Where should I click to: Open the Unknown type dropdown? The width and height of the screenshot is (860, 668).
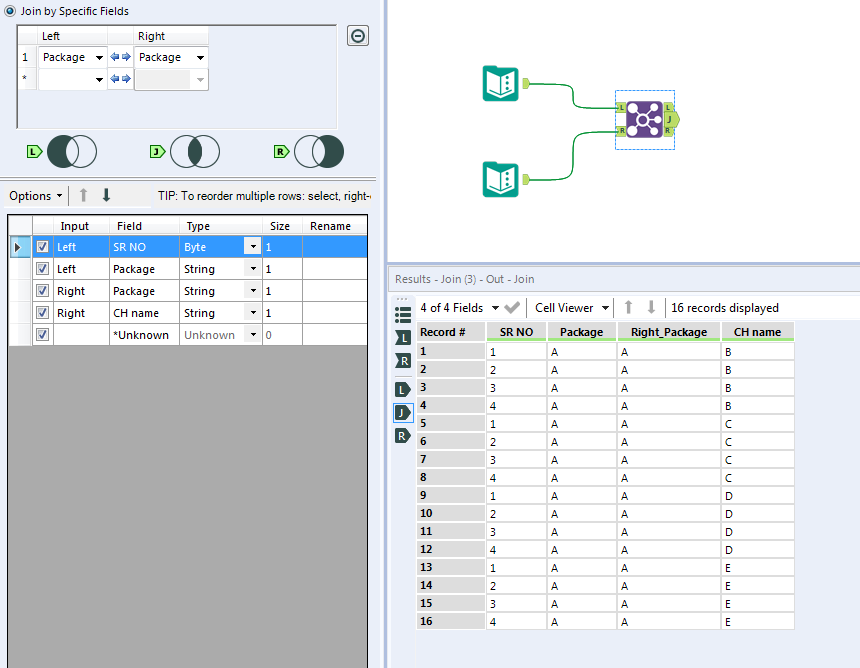coord(253,335)
